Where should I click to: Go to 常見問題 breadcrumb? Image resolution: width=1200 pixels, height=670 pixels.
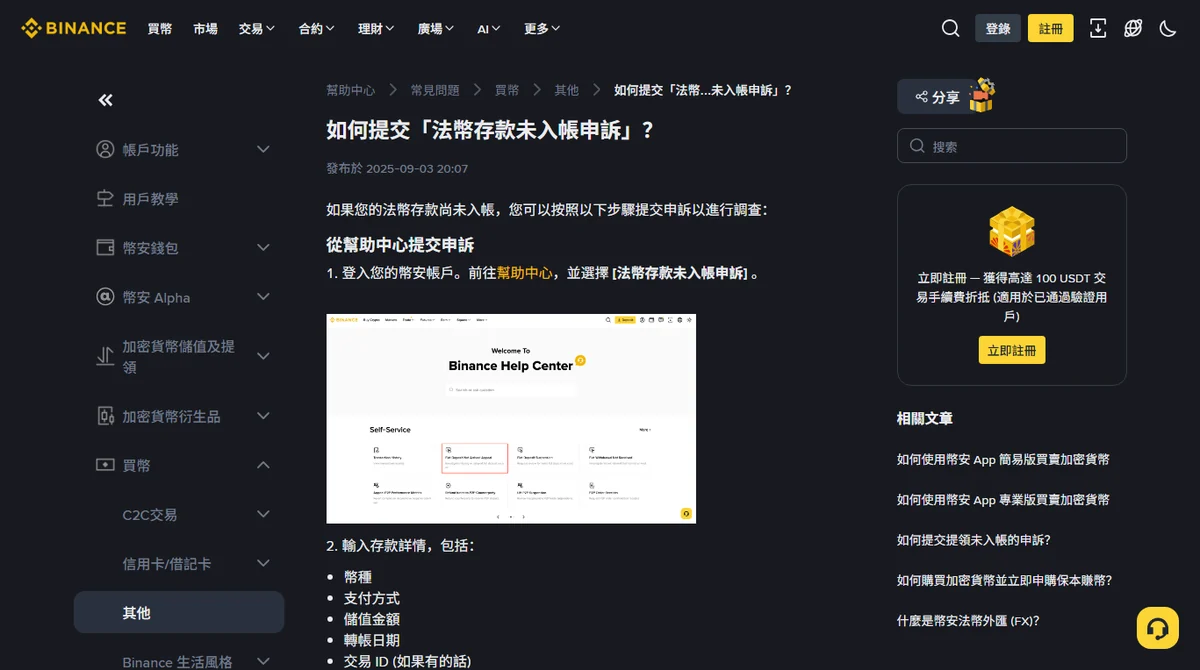point(435,90)
